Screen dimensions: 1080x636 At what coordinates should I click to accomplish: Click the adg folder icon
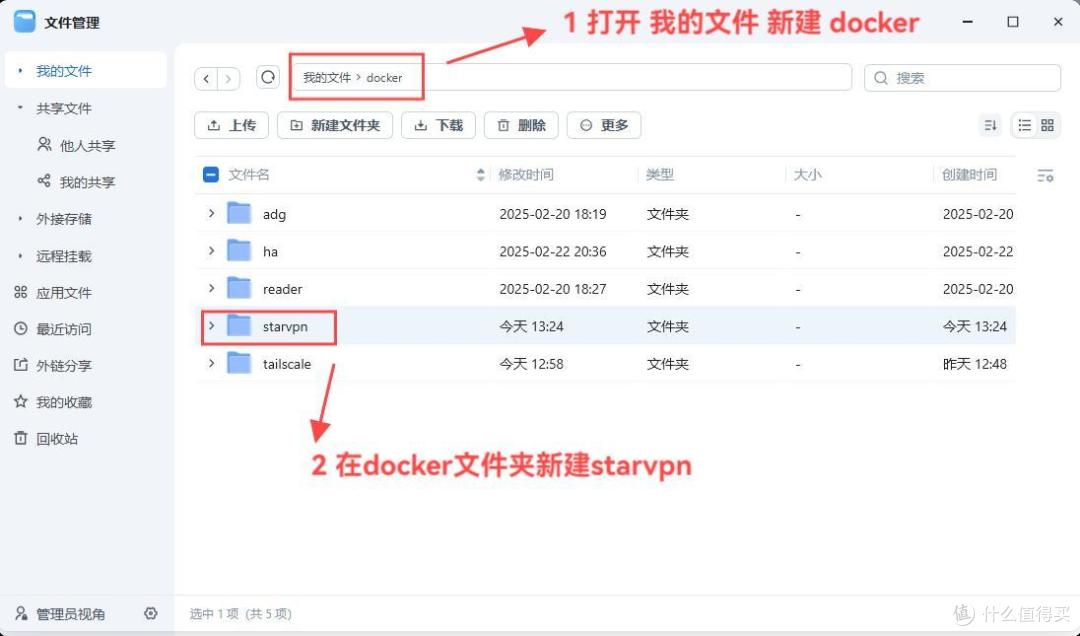pos(239,214)
